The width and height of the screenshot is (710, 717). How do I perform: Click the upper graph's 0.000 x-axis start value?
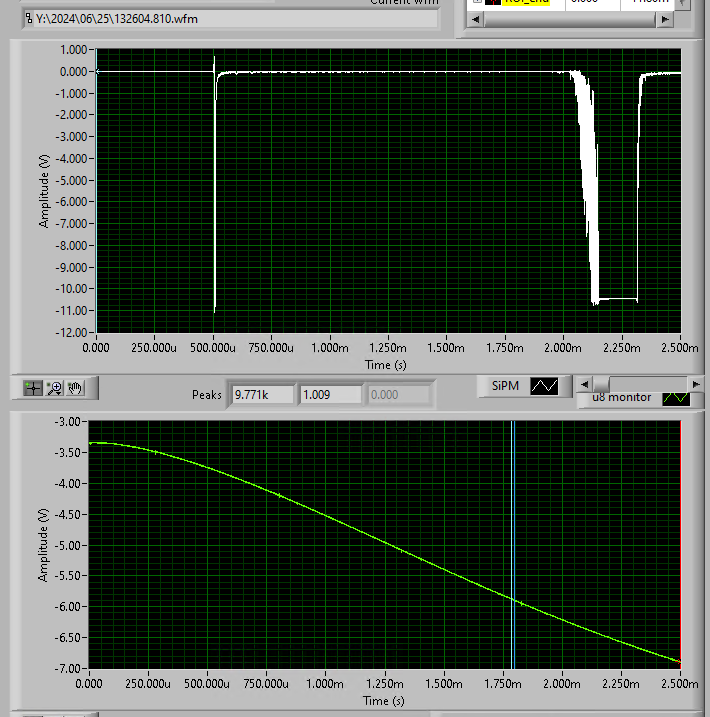coord(96,348)
